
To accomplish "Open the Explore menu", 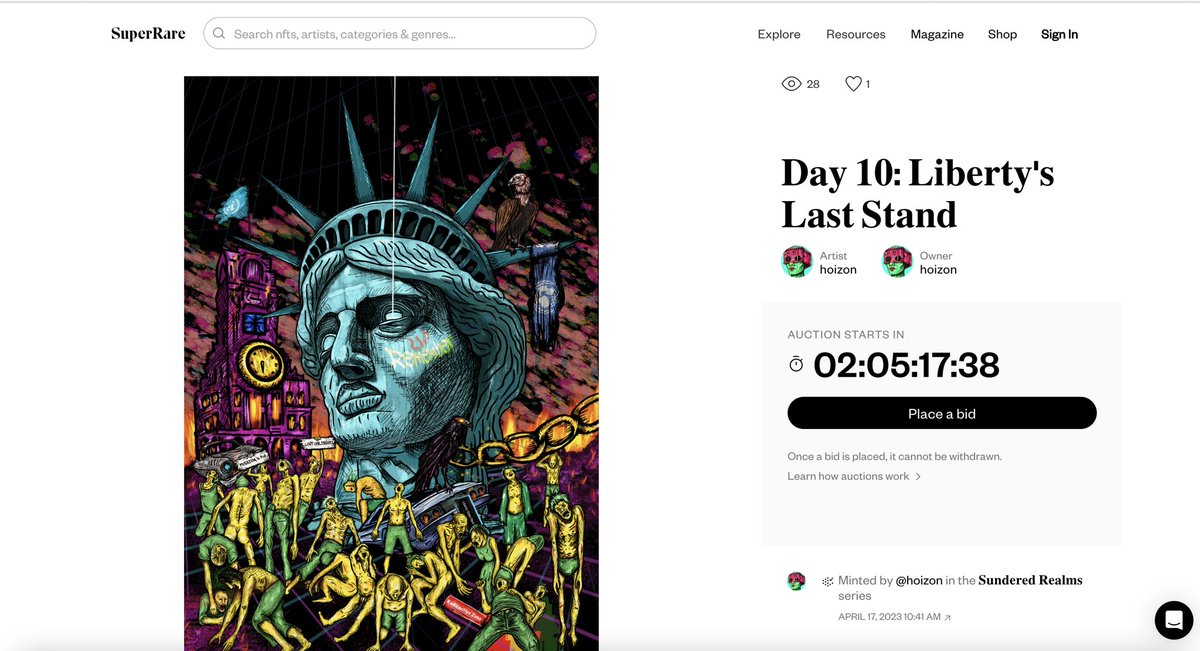I will tap(779, 34).
